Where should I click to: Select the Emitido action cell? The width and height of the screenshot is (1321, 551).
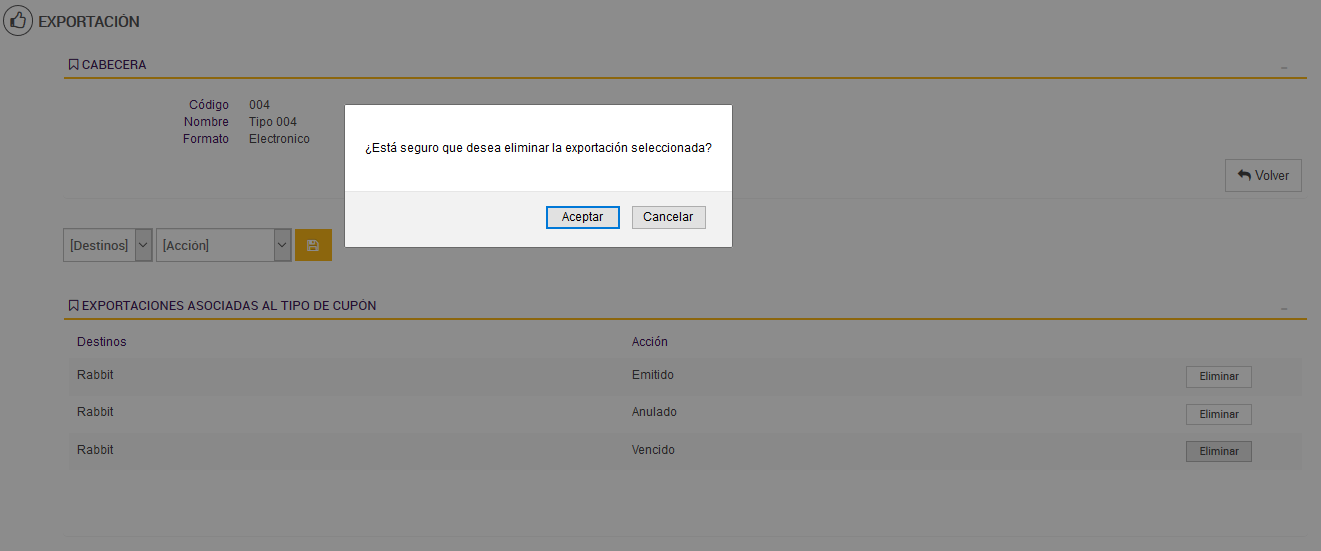tap(653, 375)
